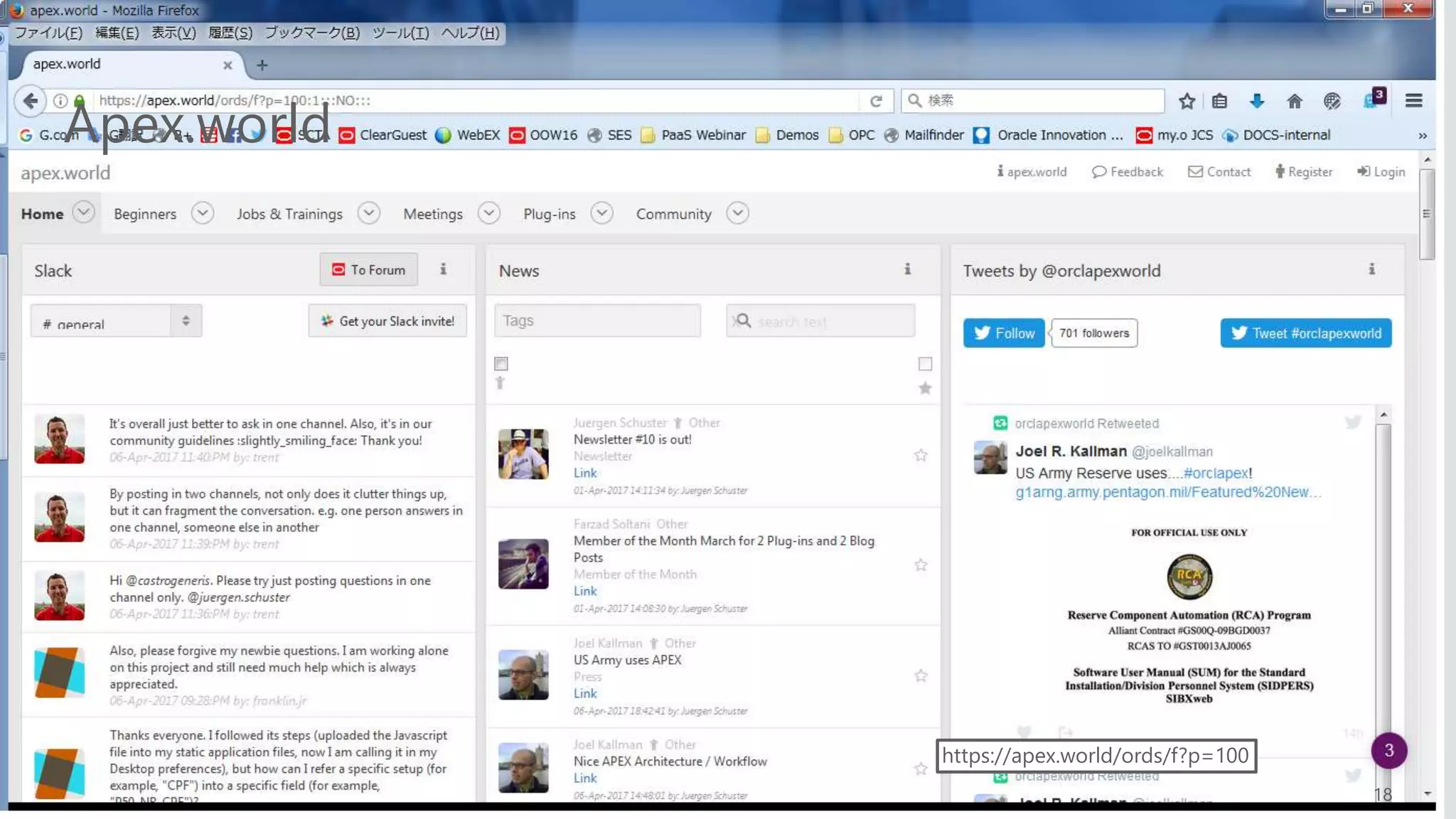
Task: Star the Newsletter #10 news item
Action: click(x=921, y=455)
